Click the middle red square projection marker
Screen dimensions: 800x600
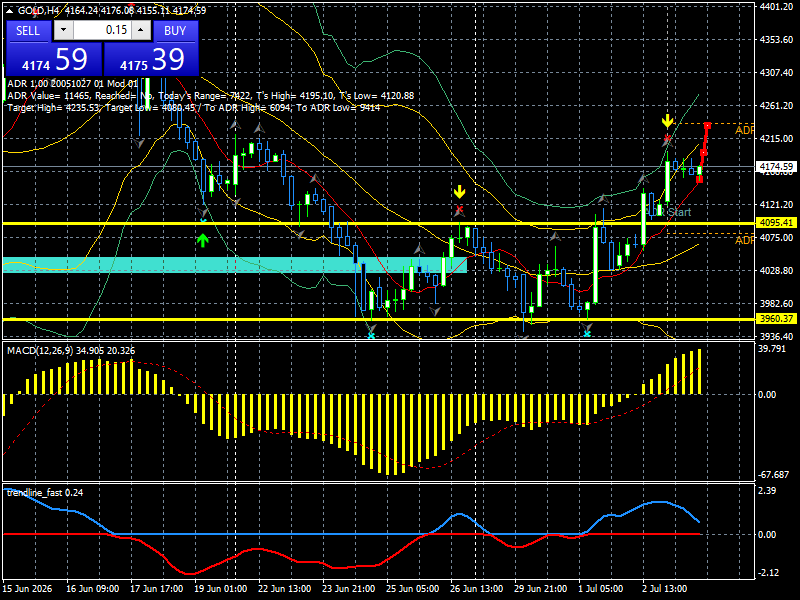(x=704, y=153)
